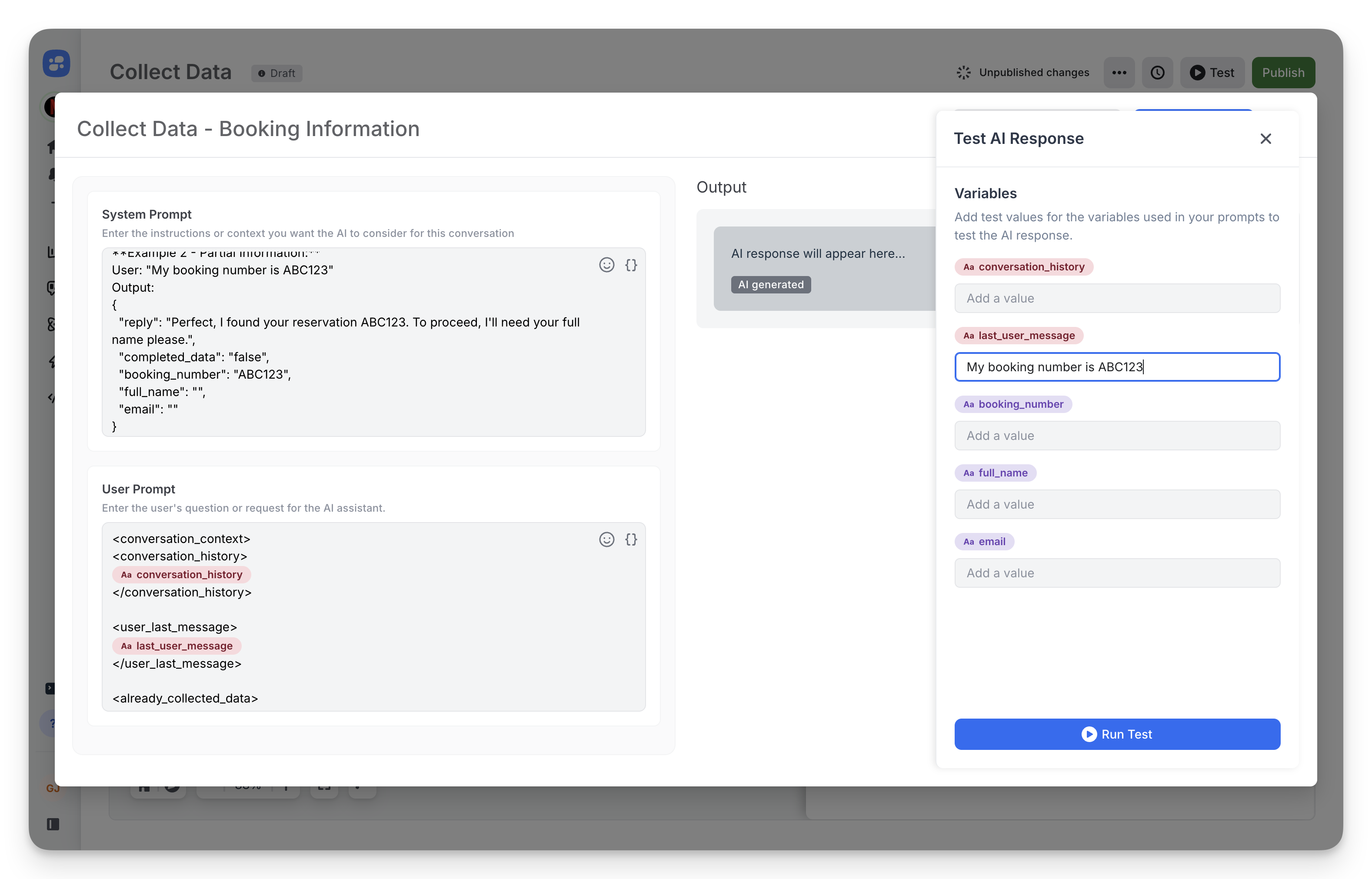Click the variable braces icon in System Prompt
The image size is (1372, 879).
(x=631, y=265)
